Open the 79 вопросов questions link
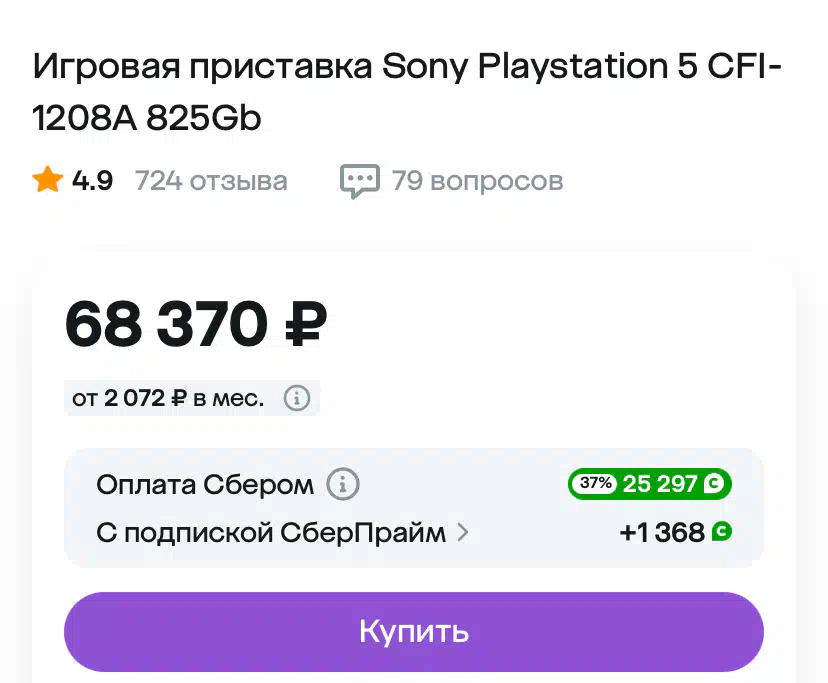The width and height of the screenshot is (828, 683). tap(477, 181)
